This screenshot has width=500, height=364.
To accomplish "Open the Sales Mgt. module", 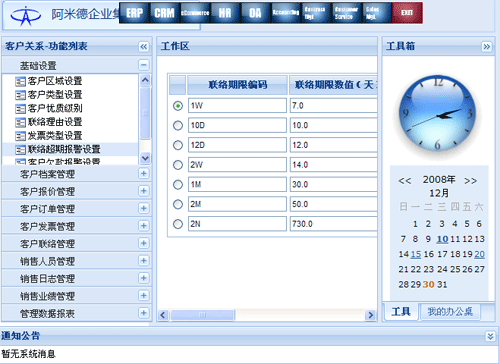I will [377, 13].
